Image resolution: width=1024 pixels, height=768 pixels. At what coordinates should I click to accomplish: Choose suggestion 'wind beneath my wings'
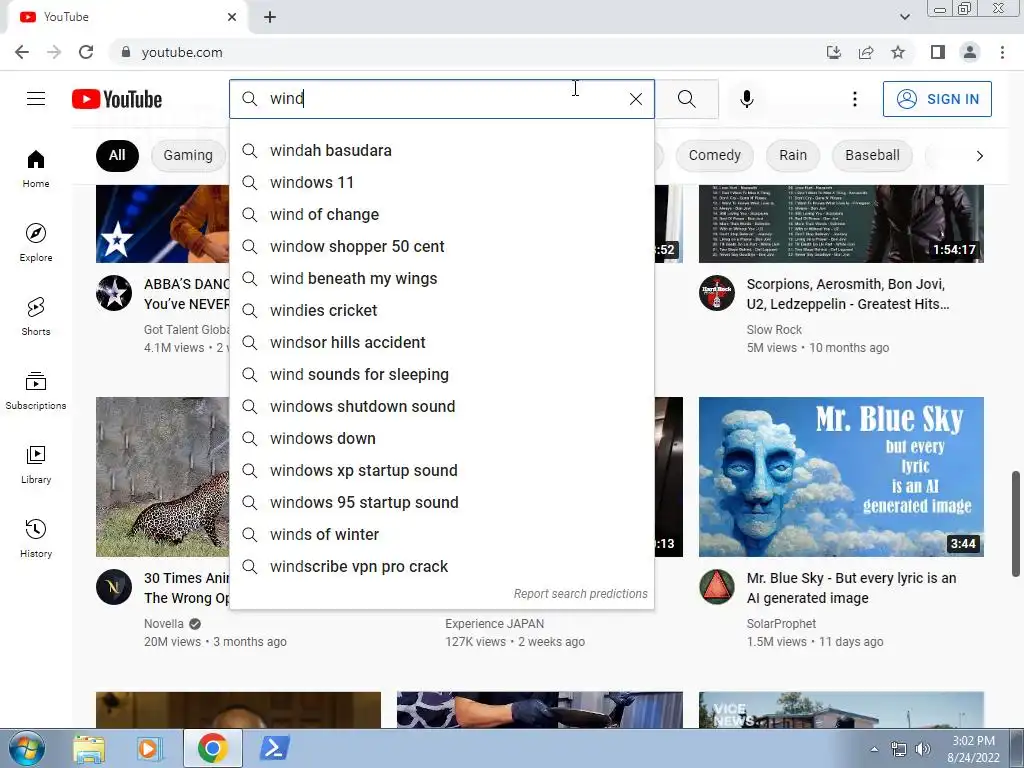pos(441,278)
